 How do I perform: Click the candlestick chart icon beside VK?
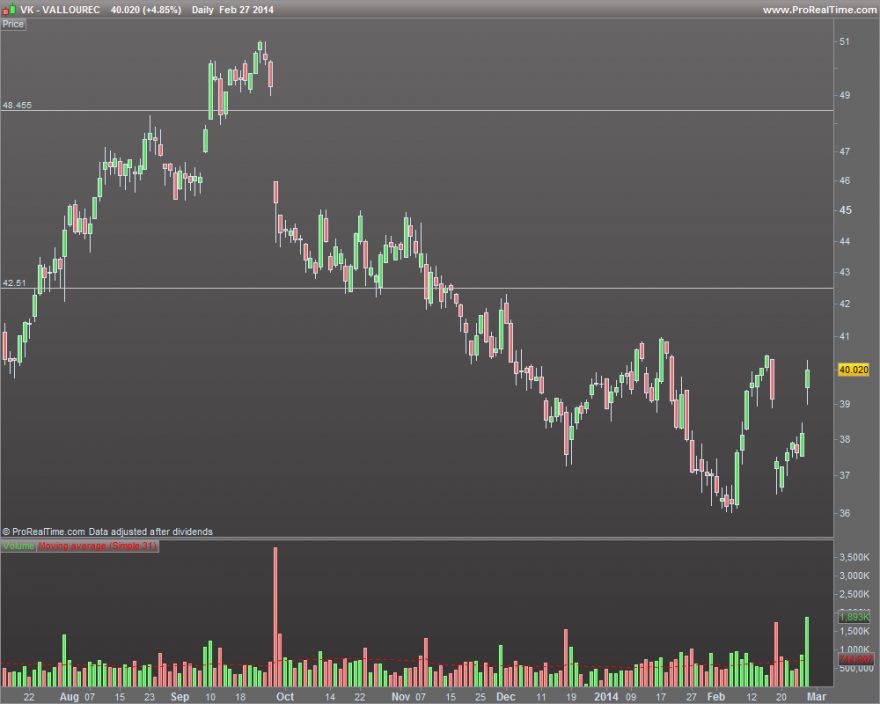click(9, 9)
